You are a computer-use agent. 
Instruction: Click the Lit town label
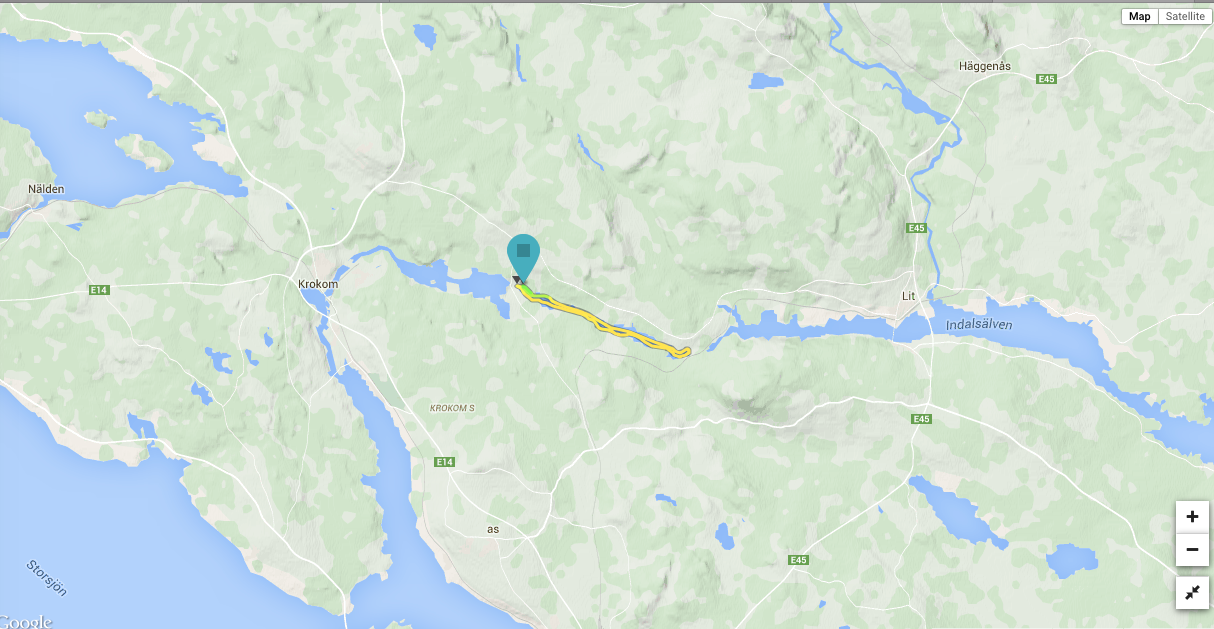[x=908, y=296]
